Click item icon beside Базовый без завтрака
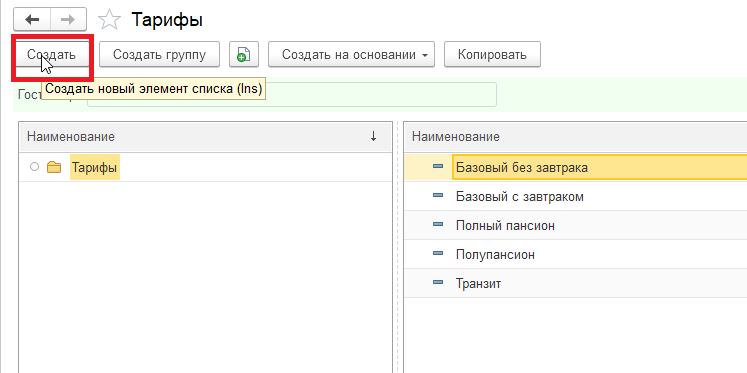The height and width of the screenshot is (373, 747). (438, 166)
